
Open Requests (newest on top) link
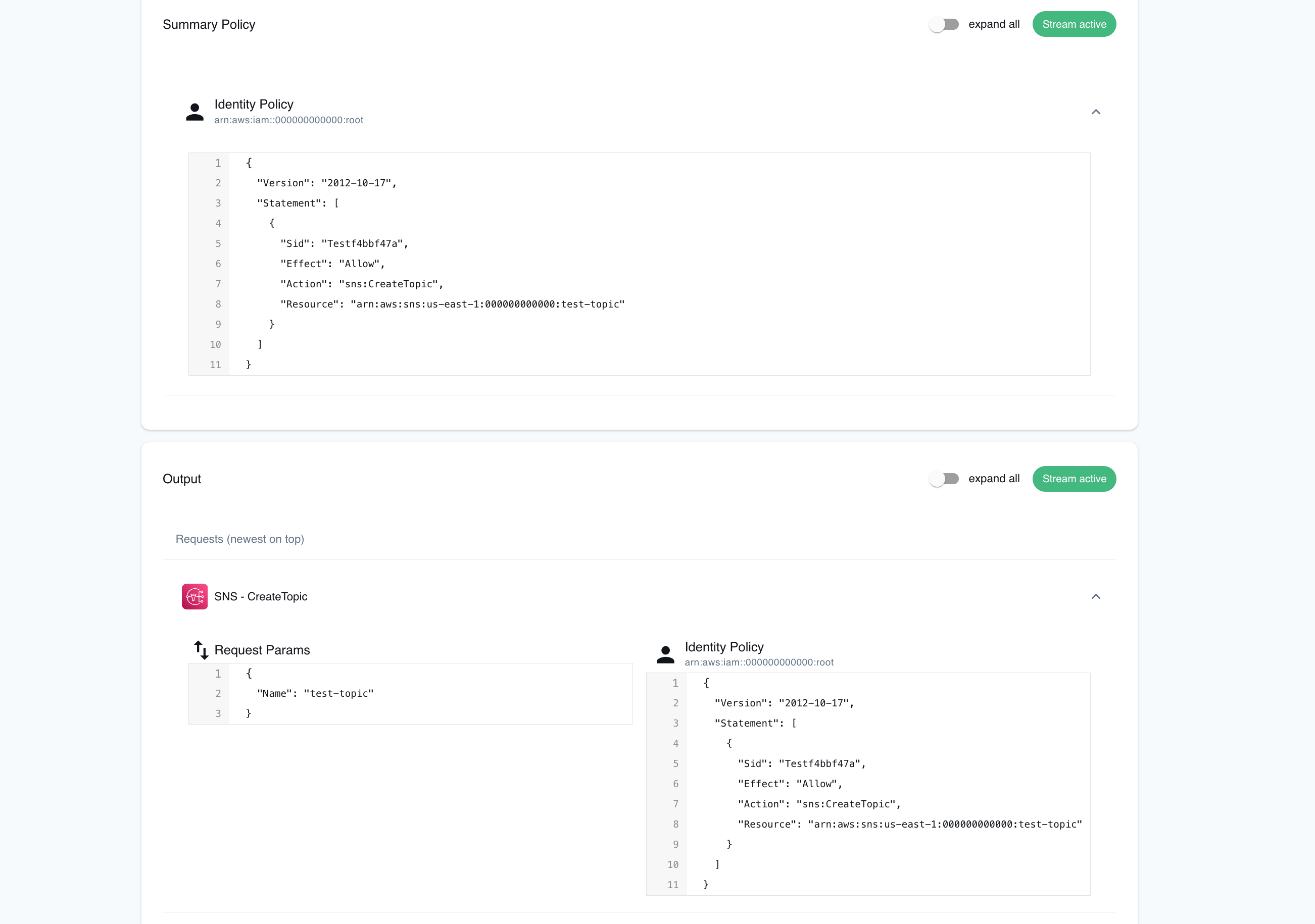pos(240,539)
